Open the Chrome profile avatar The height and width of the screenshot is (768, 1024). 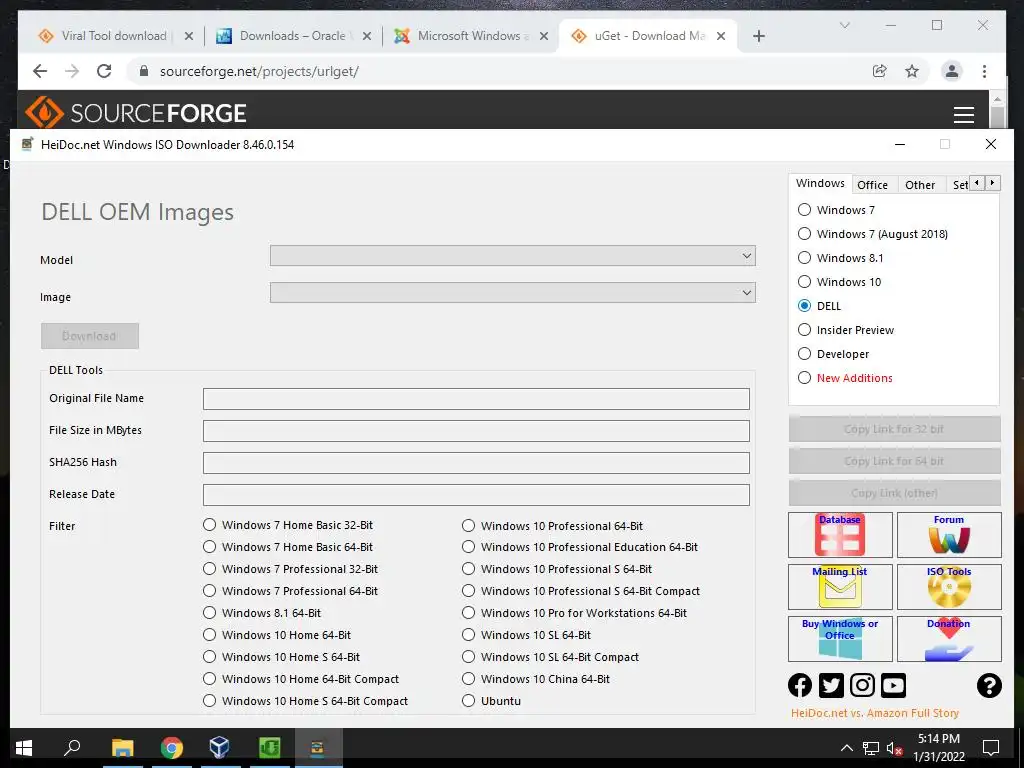(x=952, y=71)
